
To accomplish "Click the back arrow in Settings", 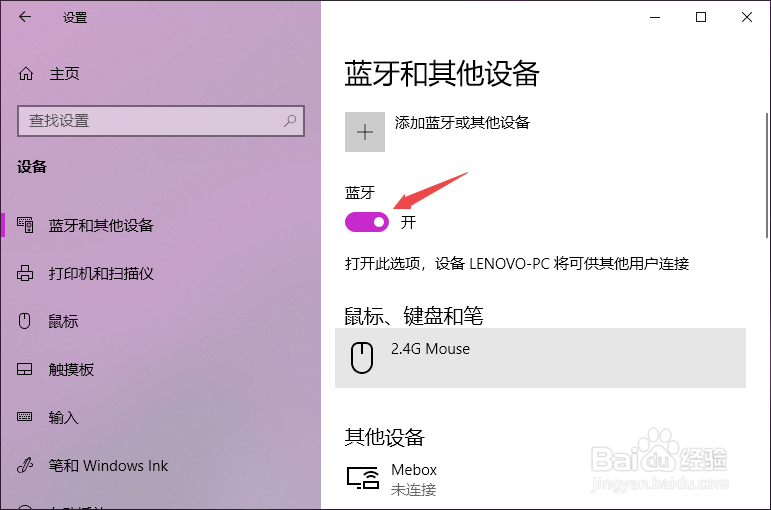I will click(25, 17).
